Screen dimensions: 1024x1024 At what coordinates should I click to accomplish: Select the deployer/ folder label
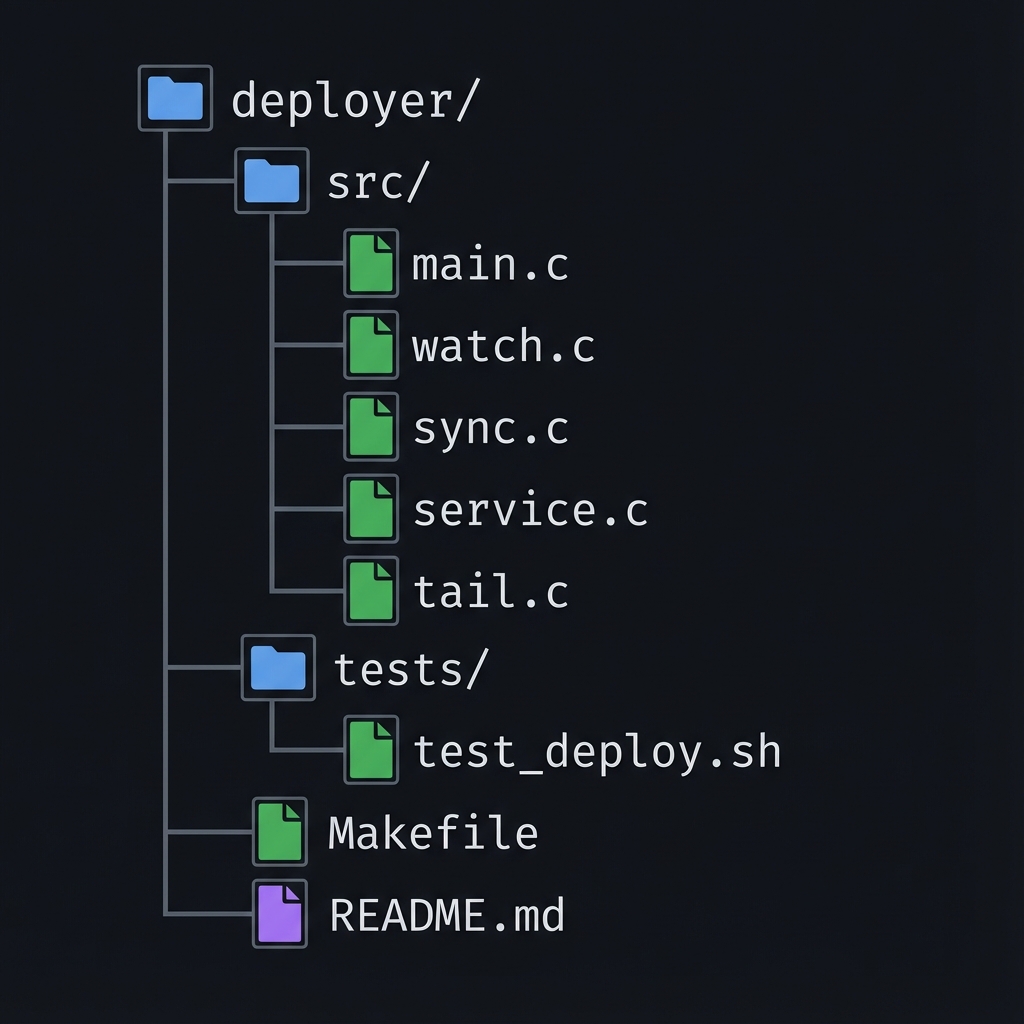coord(353,97)
